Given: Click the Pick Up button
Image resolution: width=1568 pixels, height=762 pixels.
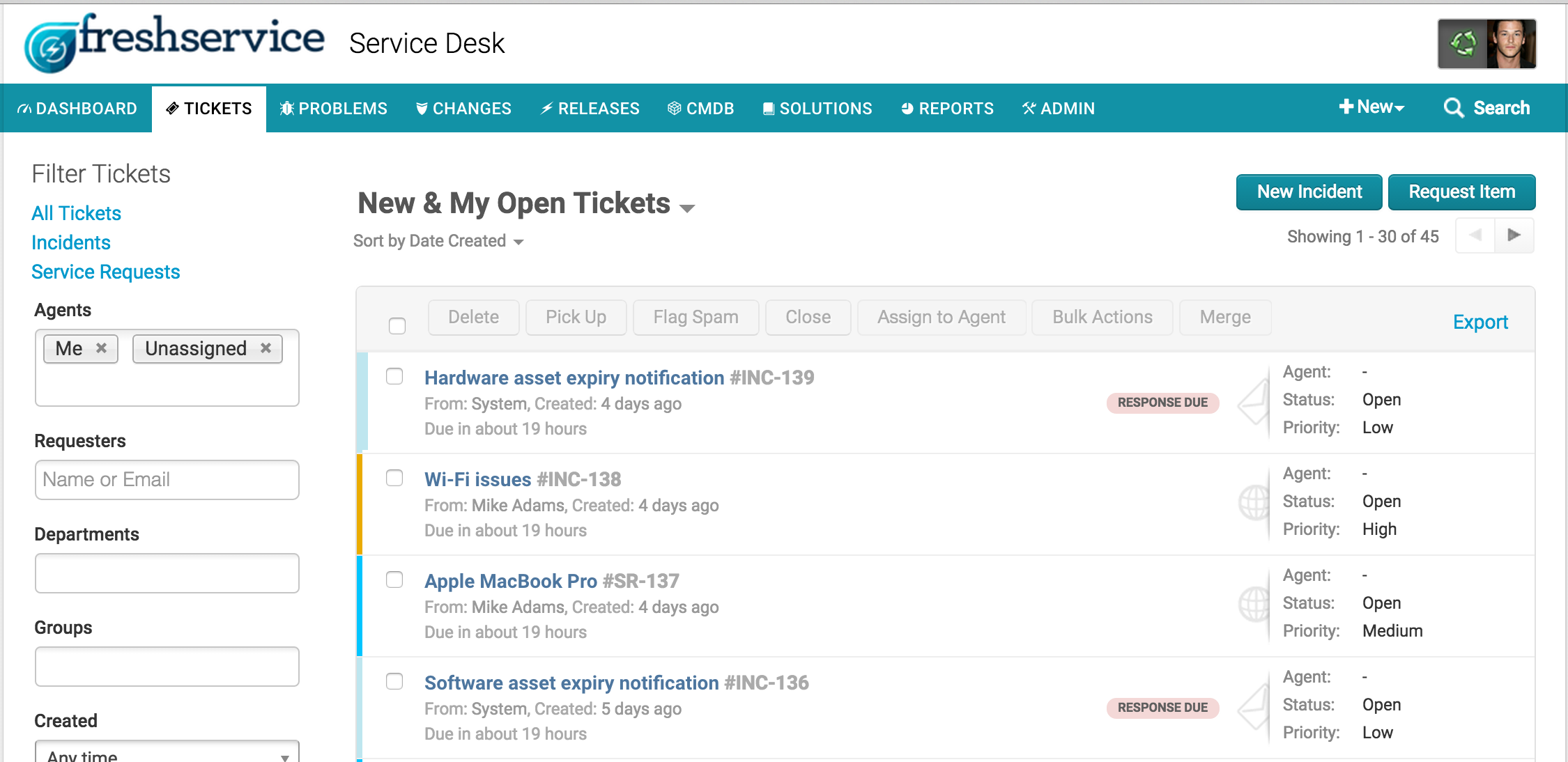Looking at the screenshot, I should click(x=576, y=318).
